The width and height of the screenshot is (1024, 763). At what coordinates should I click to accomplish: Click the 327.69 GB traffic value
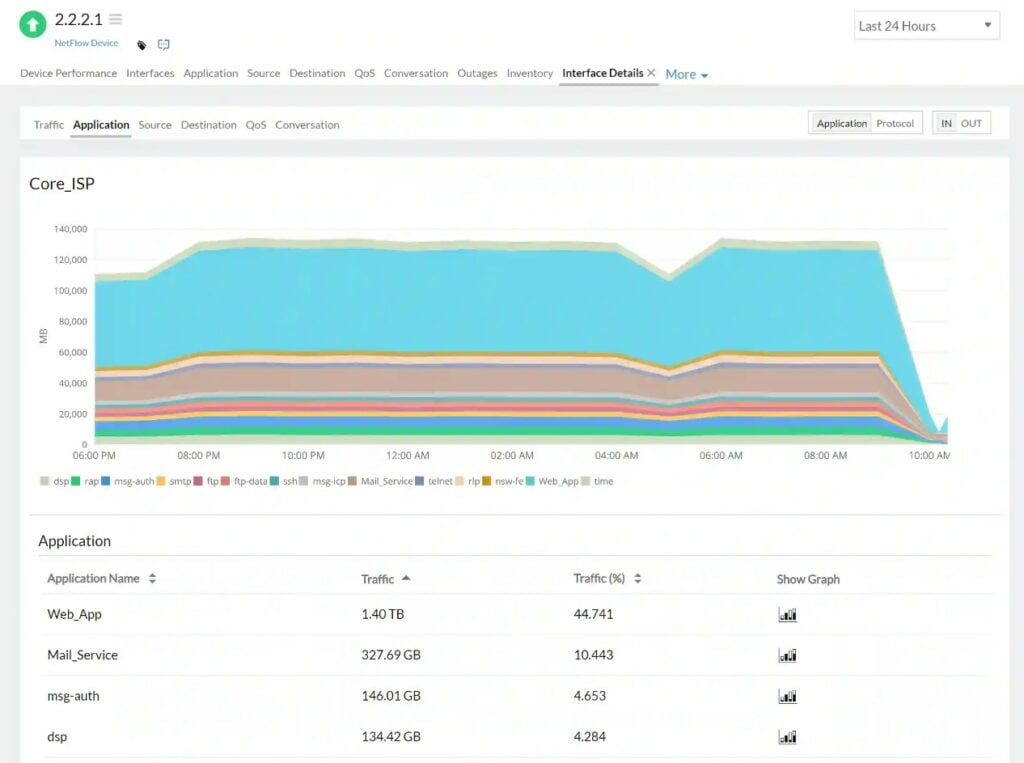pyautogui.click(x=391, y=655)
